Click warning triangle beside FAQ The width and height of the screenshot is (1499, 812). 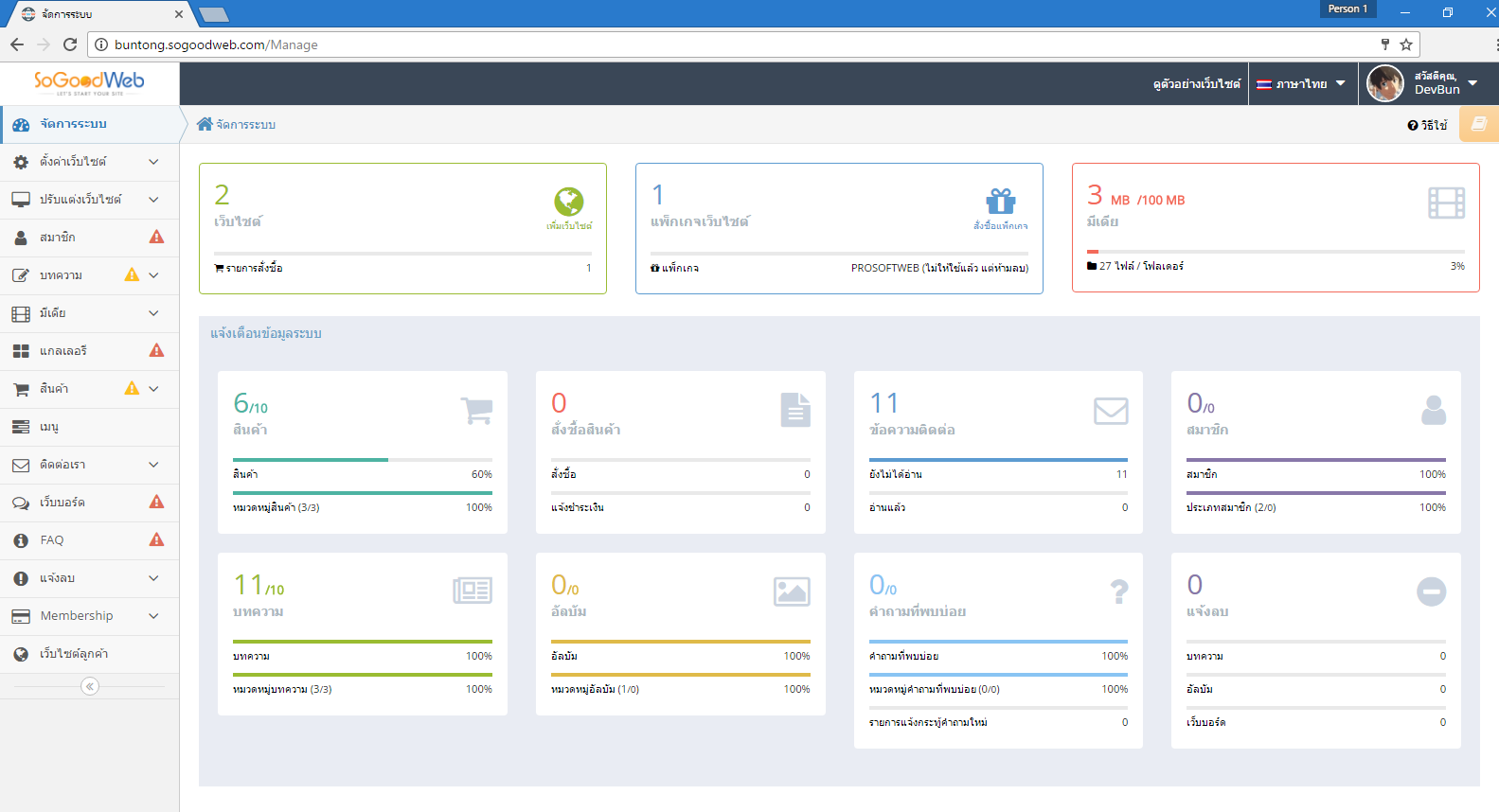pyautogui.click(x=157, y=539)
